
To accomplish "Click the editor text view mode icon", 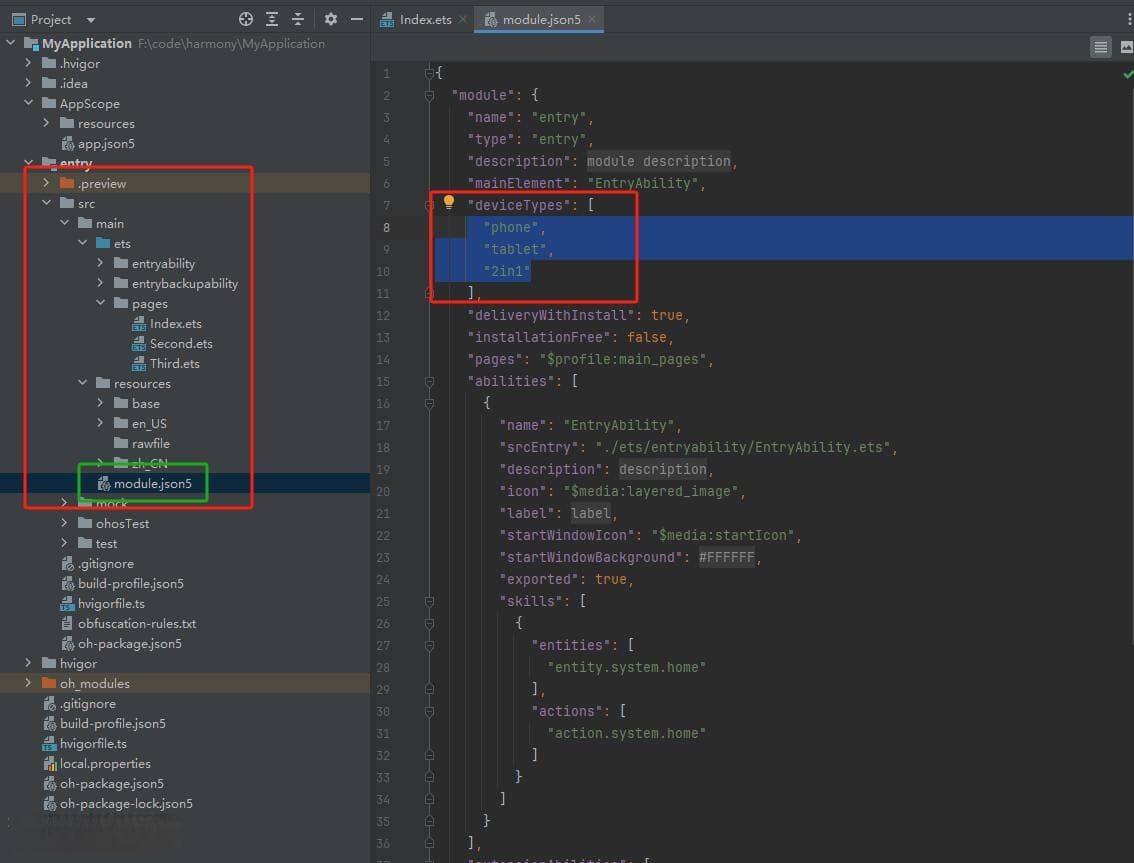I will click(x=1101, y=47).
